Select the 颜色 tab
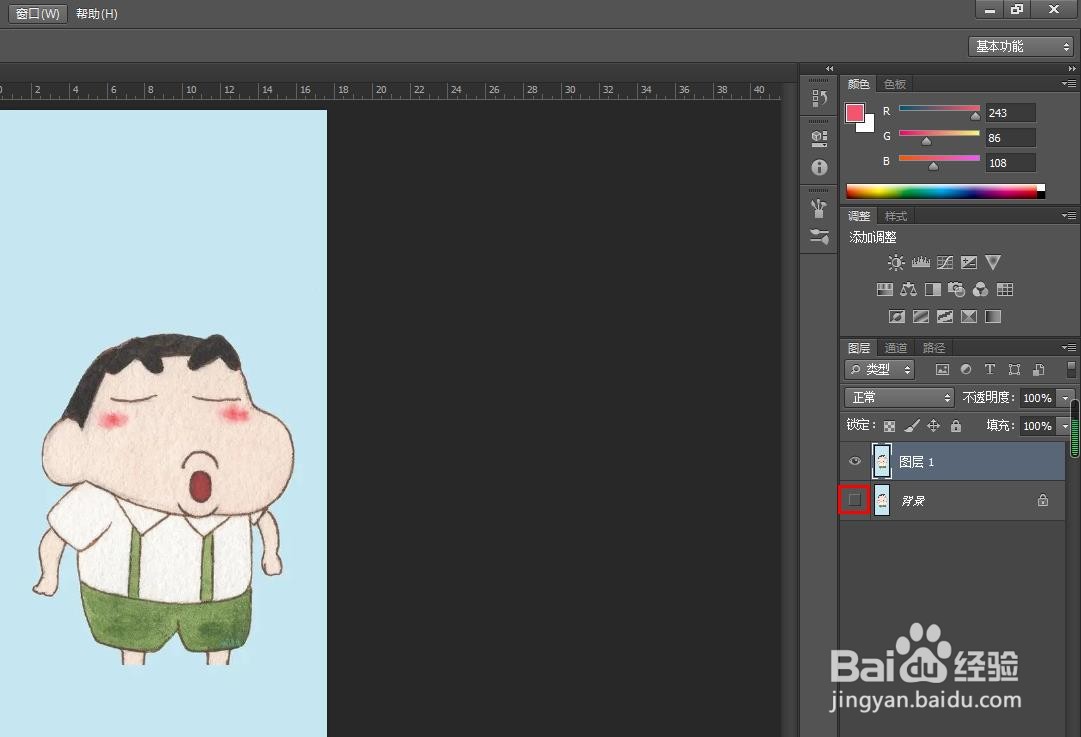Viewport: 1081px width, 737px height. pyautogui.click(x=858, y=84)
